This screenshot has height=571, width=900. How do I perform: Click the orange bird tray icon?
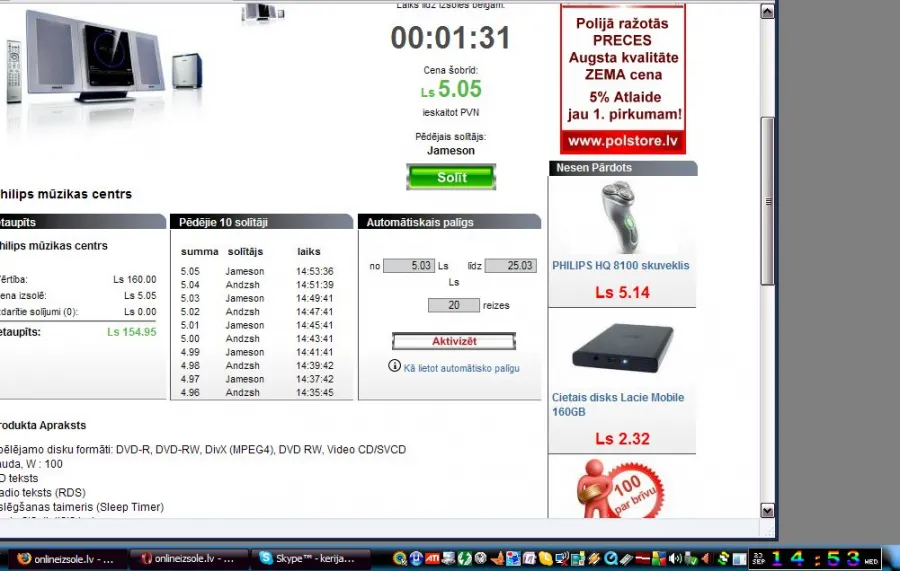(x=497, y=558)
